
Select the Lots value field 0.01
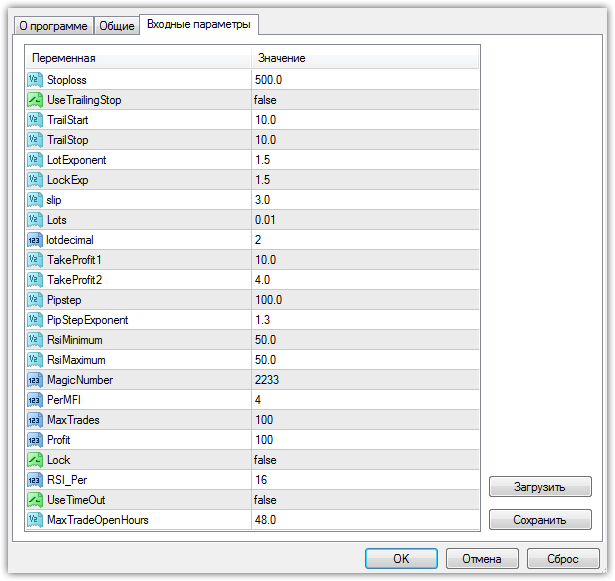[x=365, y=220]
